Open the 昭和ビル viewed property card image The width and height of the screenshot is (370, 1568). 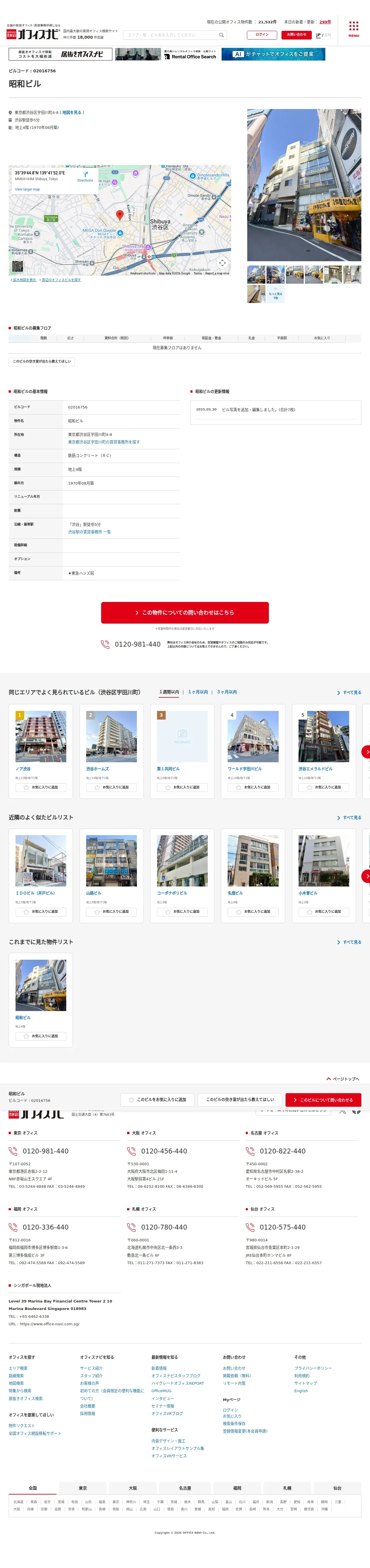point(41,985)
